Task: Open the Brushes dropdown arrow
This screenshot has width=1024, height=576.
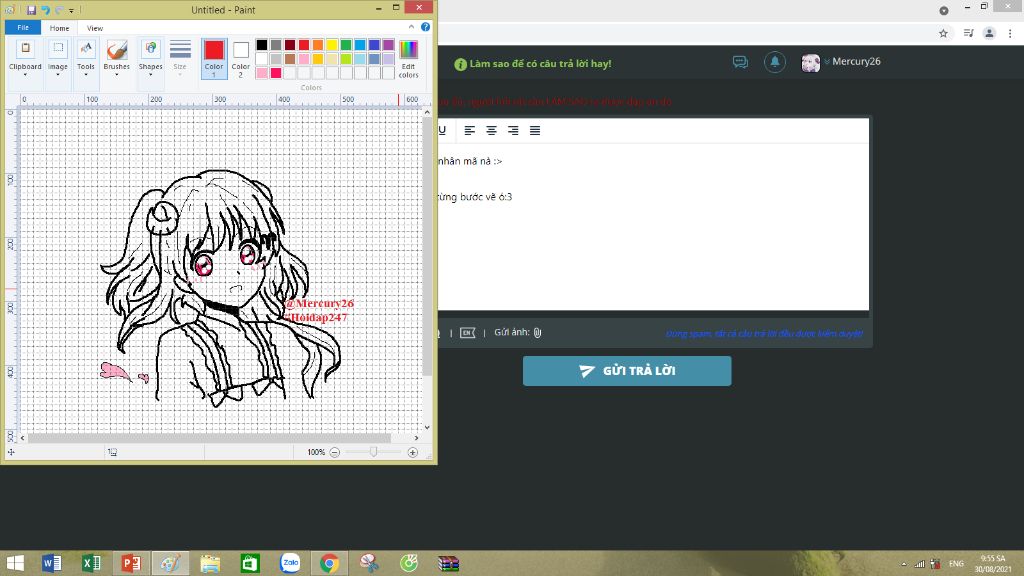Action: (x=117, y=74)
